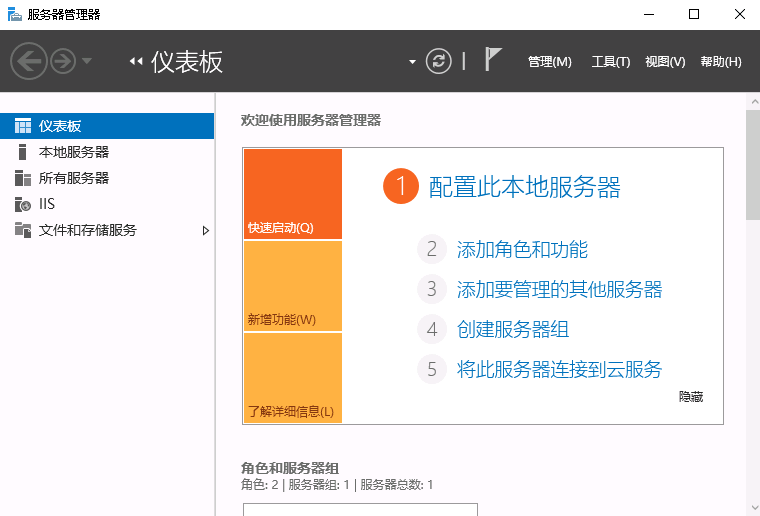Open the notifications flag icon
Viewport: 760px width, 516px height.
[x=493, y=60]
